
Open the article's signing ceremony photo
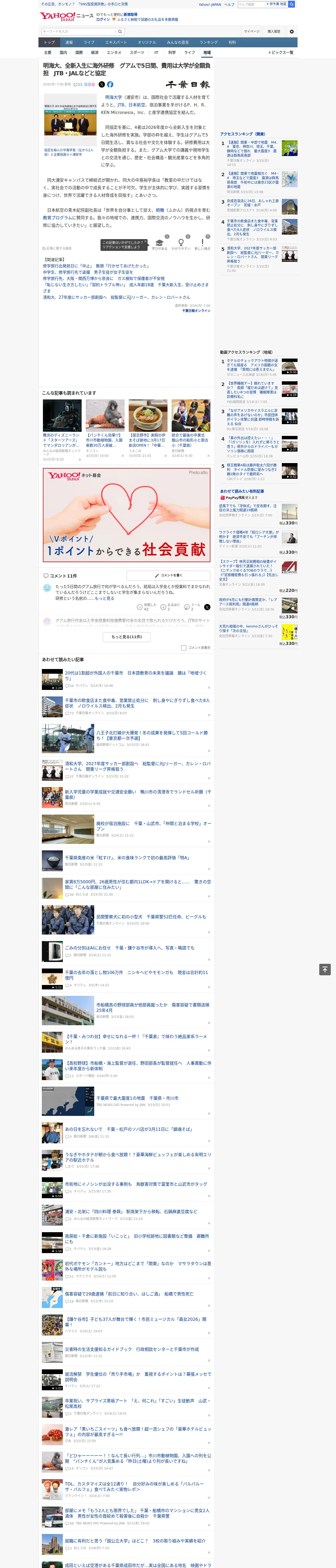click(70, 120)
